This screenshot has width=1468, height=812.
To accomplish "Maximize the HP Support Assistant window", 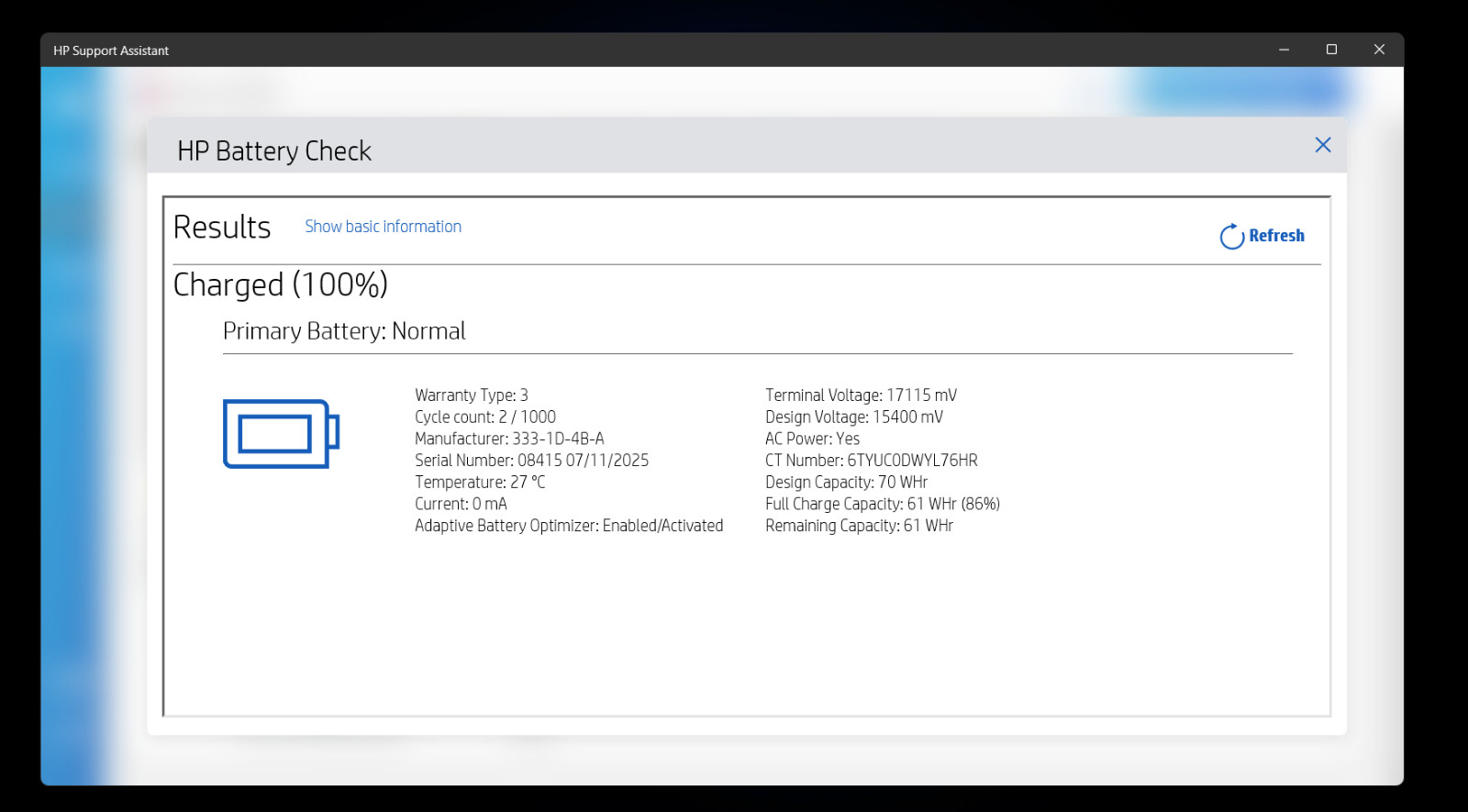I will click(x=1331, y=50).
